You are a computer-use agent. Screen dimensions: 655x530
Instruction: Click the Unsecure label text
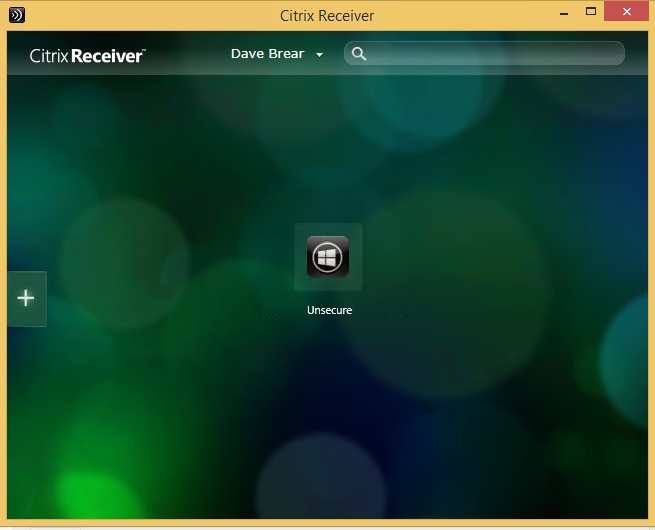click(x=329, y=311)
